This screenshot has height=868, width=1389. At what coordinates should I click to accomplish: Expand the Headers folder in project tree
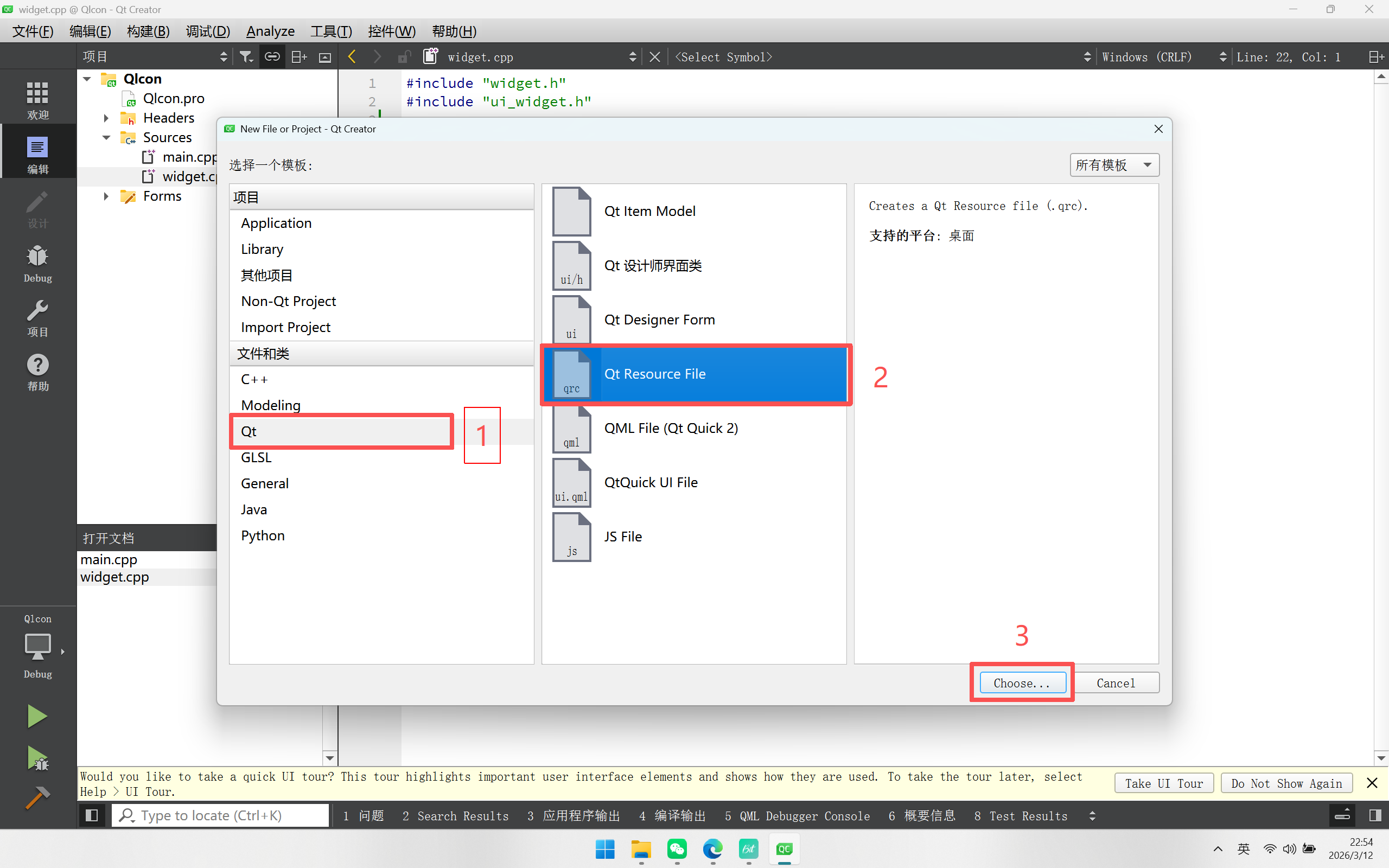106,118
